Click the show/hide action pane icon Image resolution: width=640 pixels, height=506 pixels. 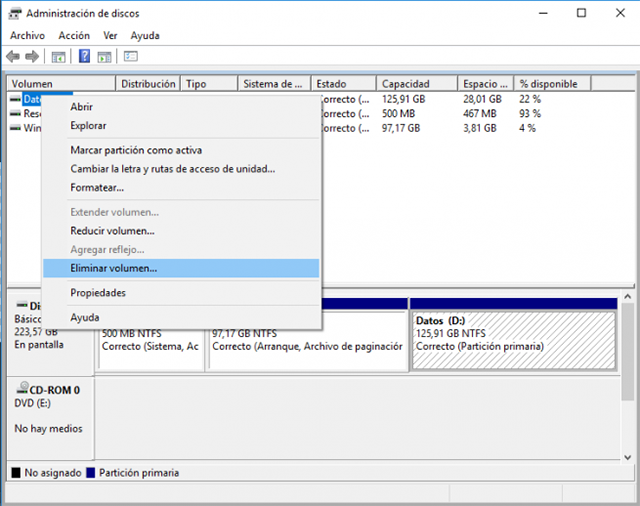(104, 57)
